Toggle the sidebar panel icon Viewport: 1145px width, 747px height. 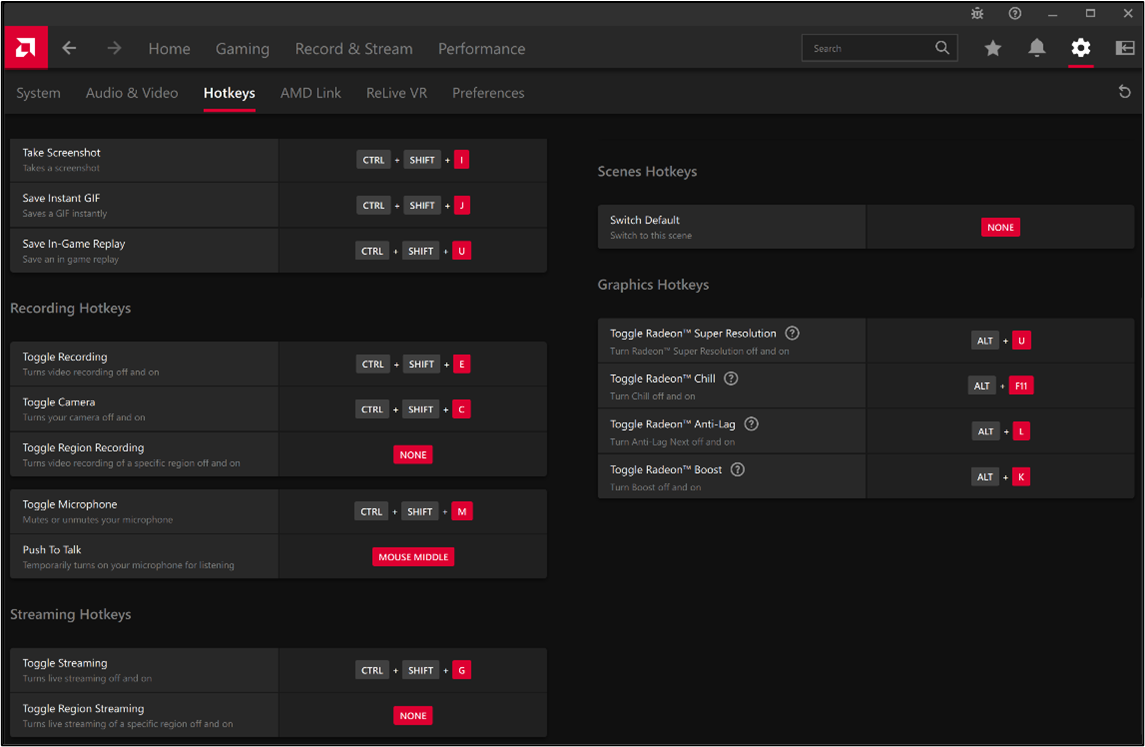[x=1125, y=48]
